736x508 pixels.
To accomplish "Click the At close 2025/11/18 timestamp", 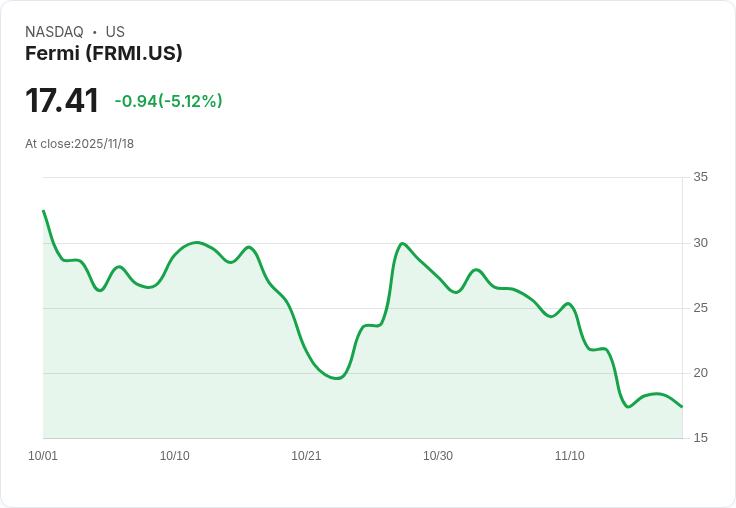I will 79,144.
